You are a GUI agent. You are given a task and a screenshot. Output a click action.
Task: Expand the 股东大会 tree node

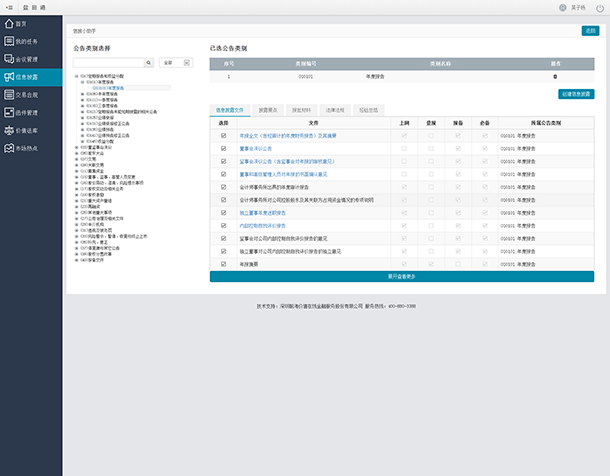tap(77, 153)
